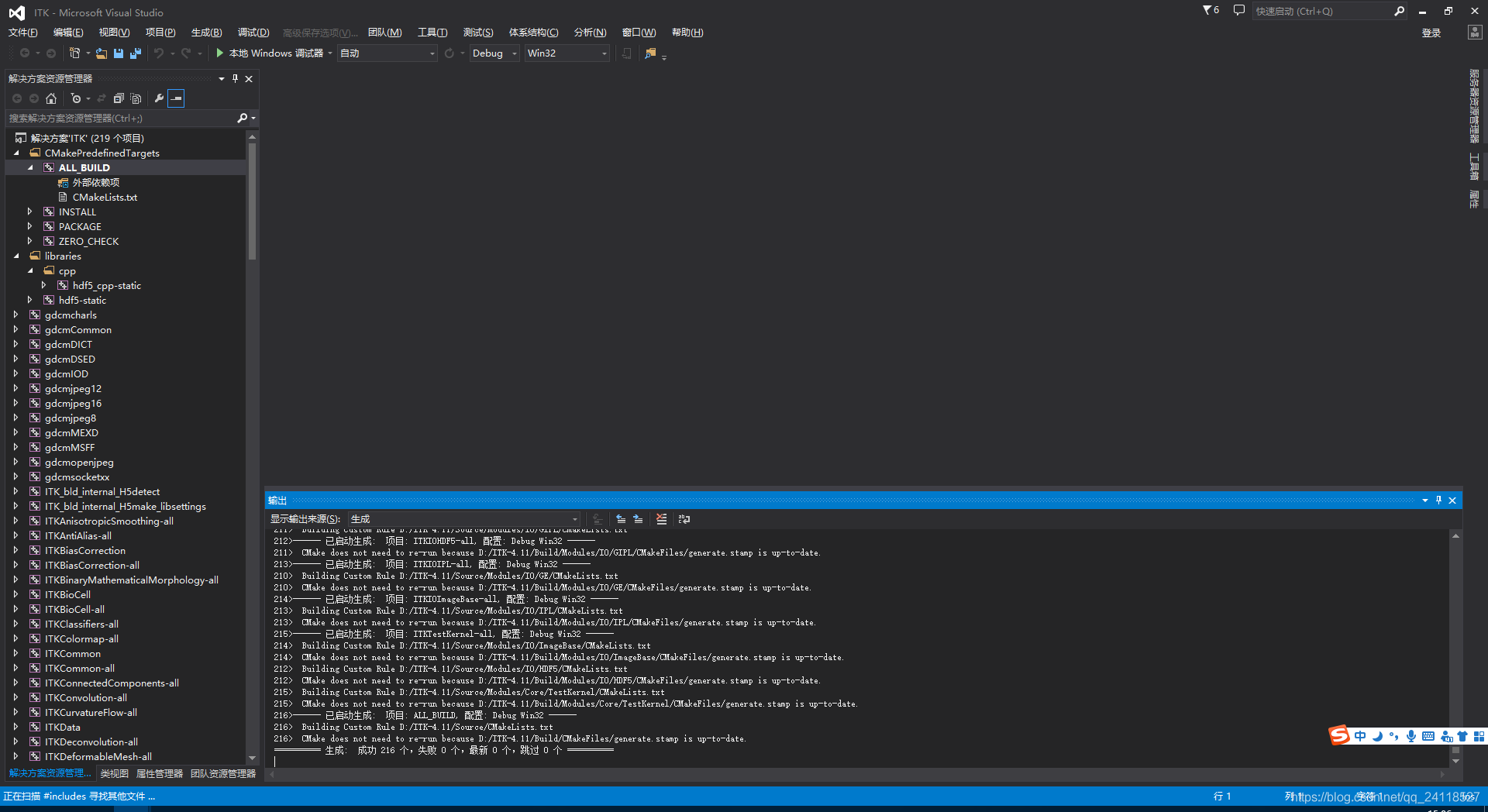Pin the Solution Explorer panel
This screenshot has height=812, width=1488.
(x=236, y=78)
